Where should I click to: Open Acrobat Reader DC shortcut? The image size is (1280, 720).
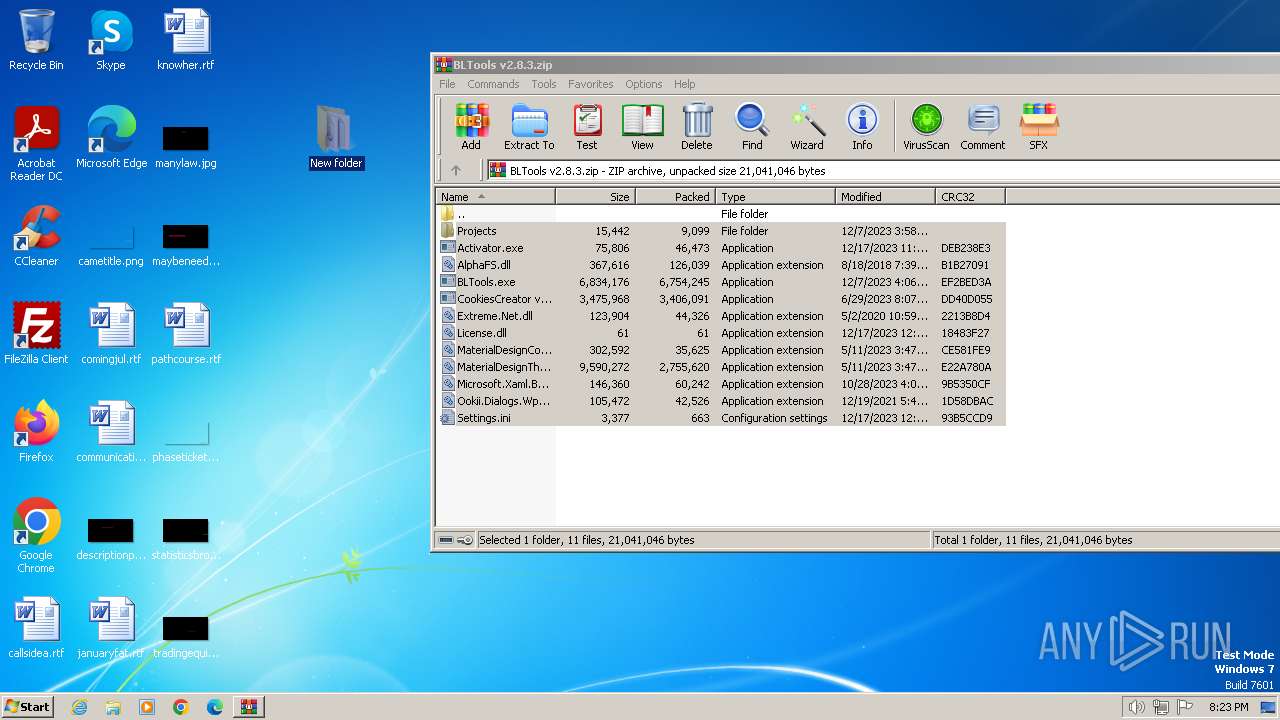coord(36,144)
